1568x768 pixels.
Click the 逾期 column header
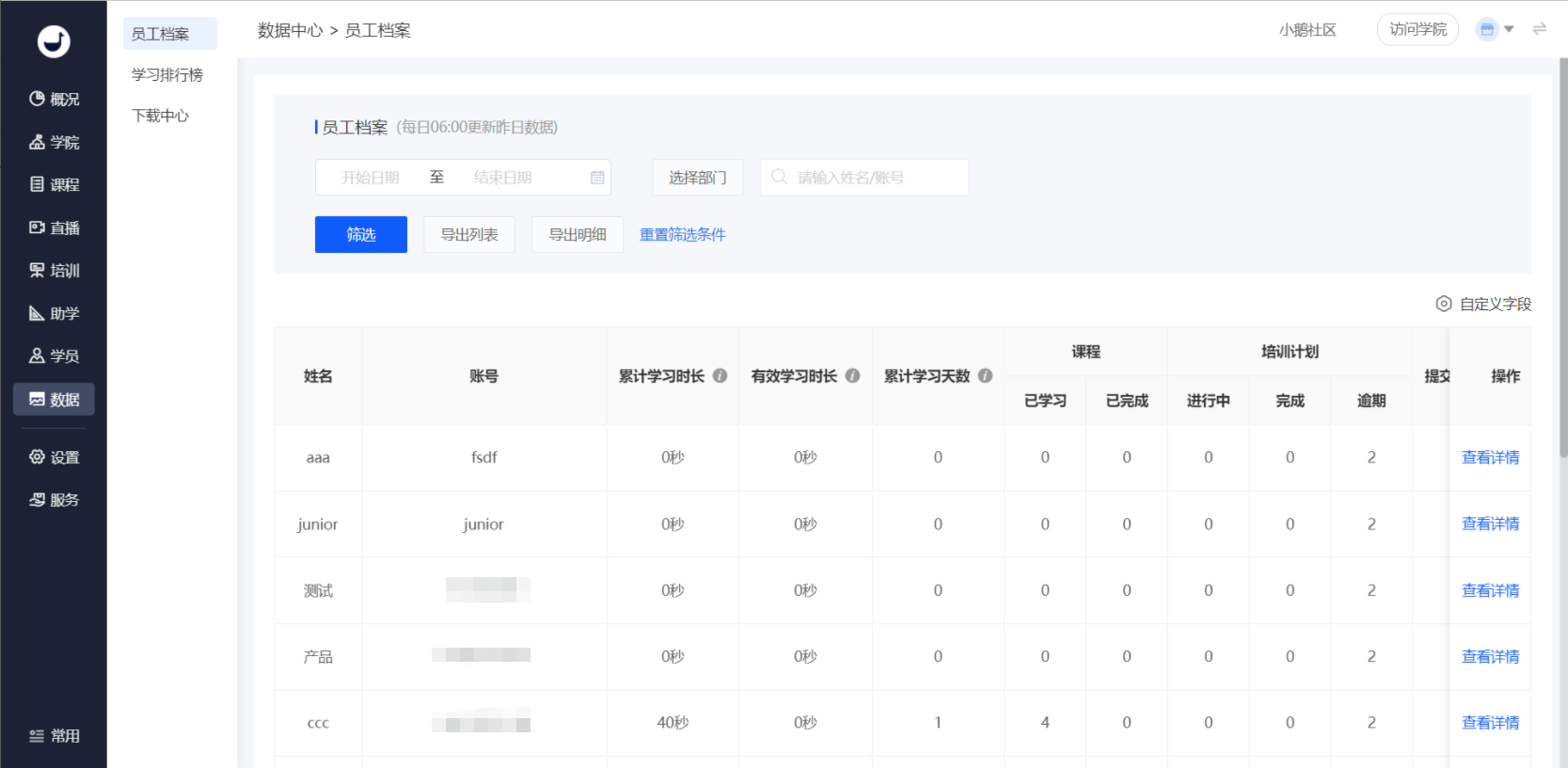point(1371,400)
